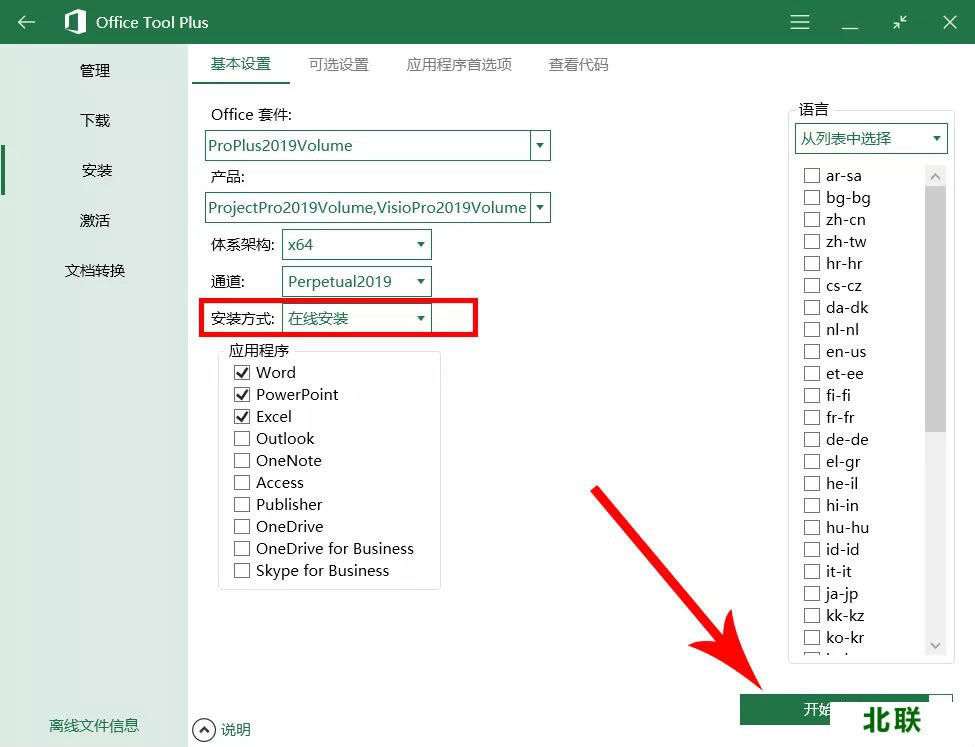
Task: Uncheck the Word application checkbox
Action: coord(241,372)
